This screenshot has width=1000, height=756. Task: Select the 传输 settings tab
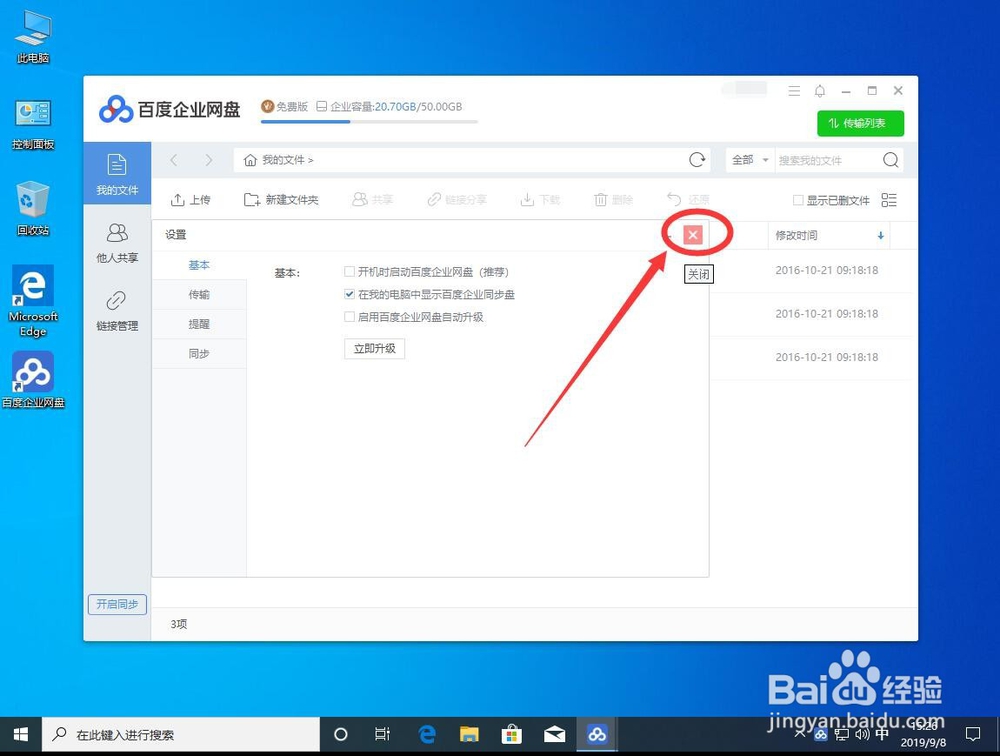click(x=199, y=294)
